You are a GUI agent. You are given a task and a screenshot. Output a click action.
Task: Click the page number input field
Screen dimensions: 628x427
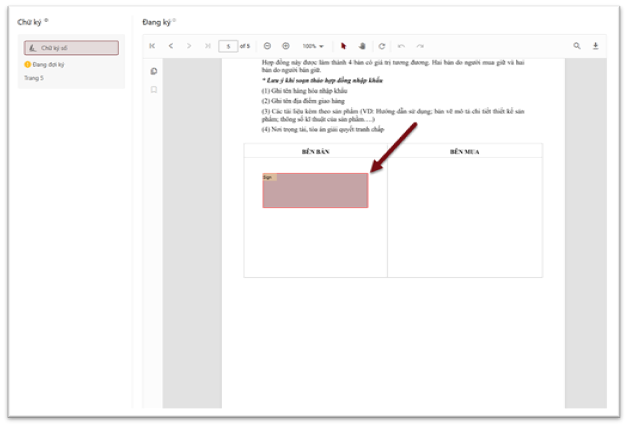point(228,46)
